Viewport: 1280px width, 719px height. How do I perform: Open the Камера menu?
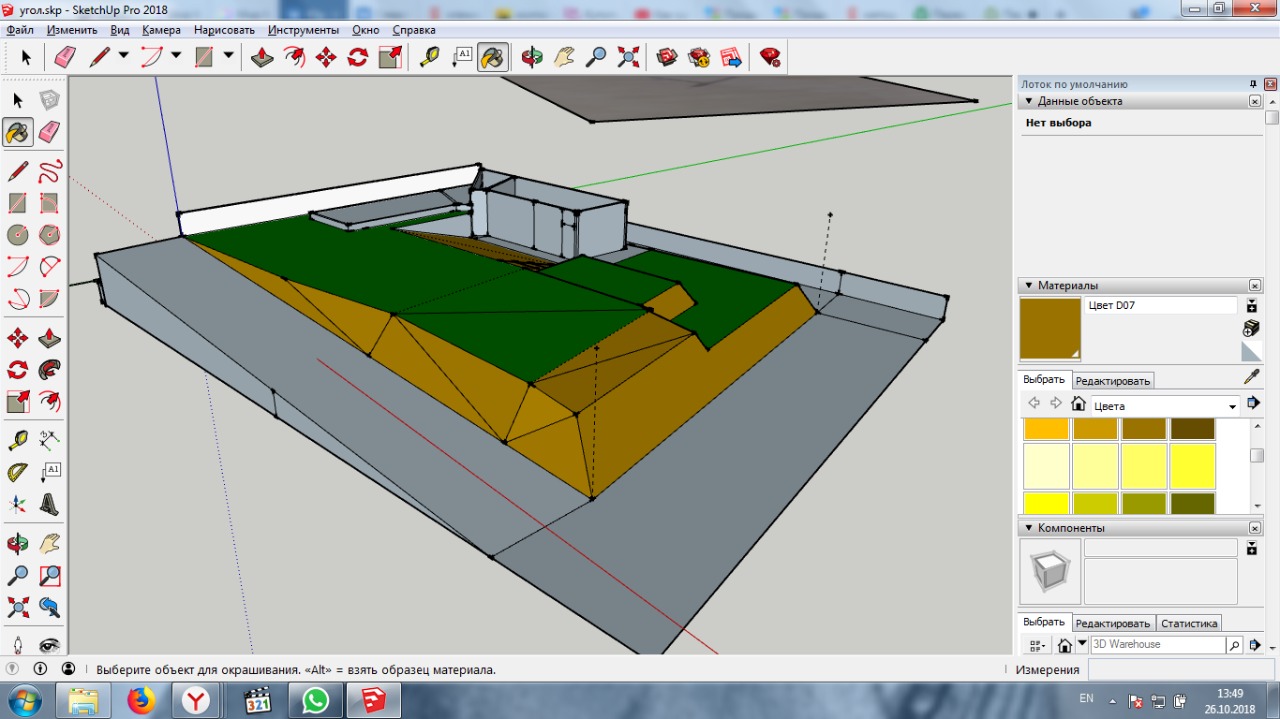[x=161, y=30]
